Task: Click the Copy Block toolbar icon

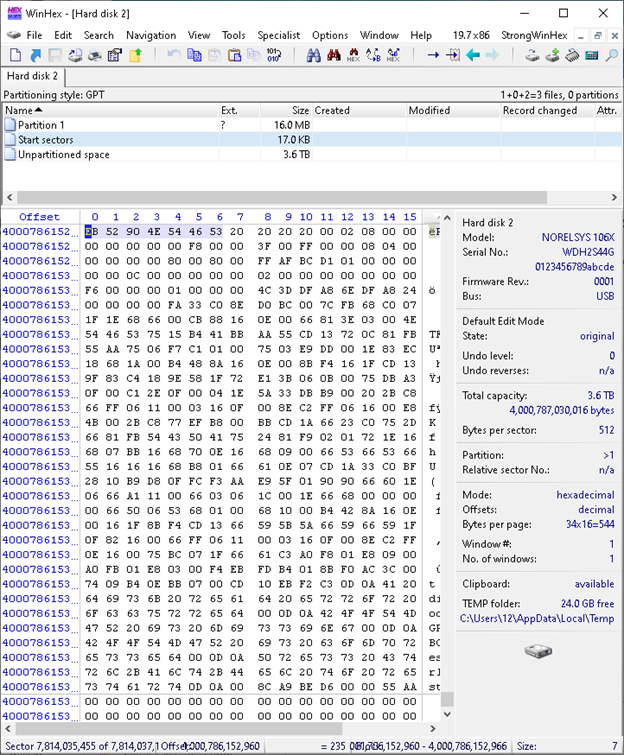Action: [195, 55]
